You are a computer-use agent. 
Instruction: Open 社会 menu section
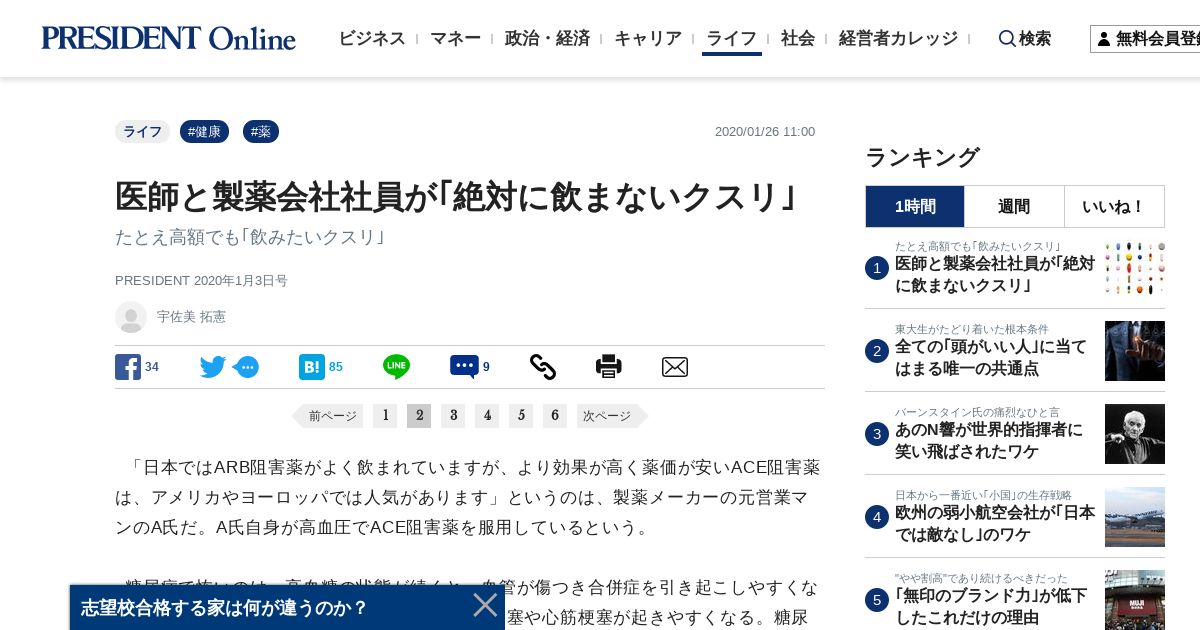tap(798, 38)
